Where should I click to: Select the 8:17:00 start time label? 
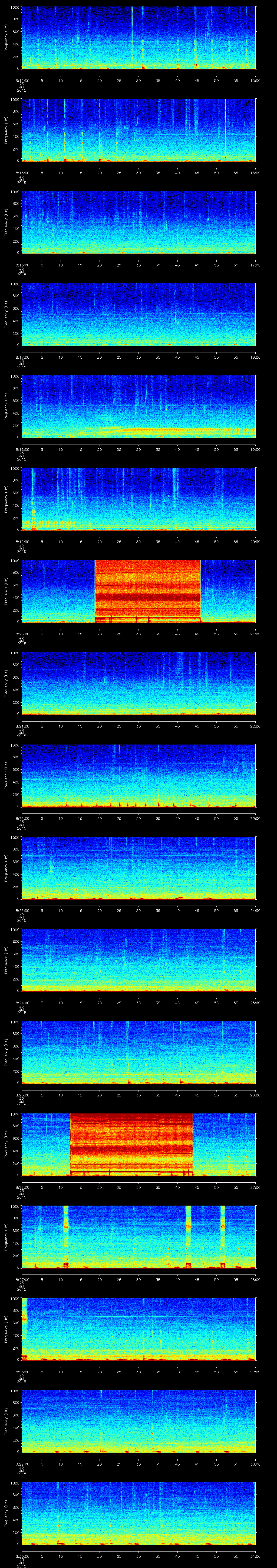[x=22, y=357]
